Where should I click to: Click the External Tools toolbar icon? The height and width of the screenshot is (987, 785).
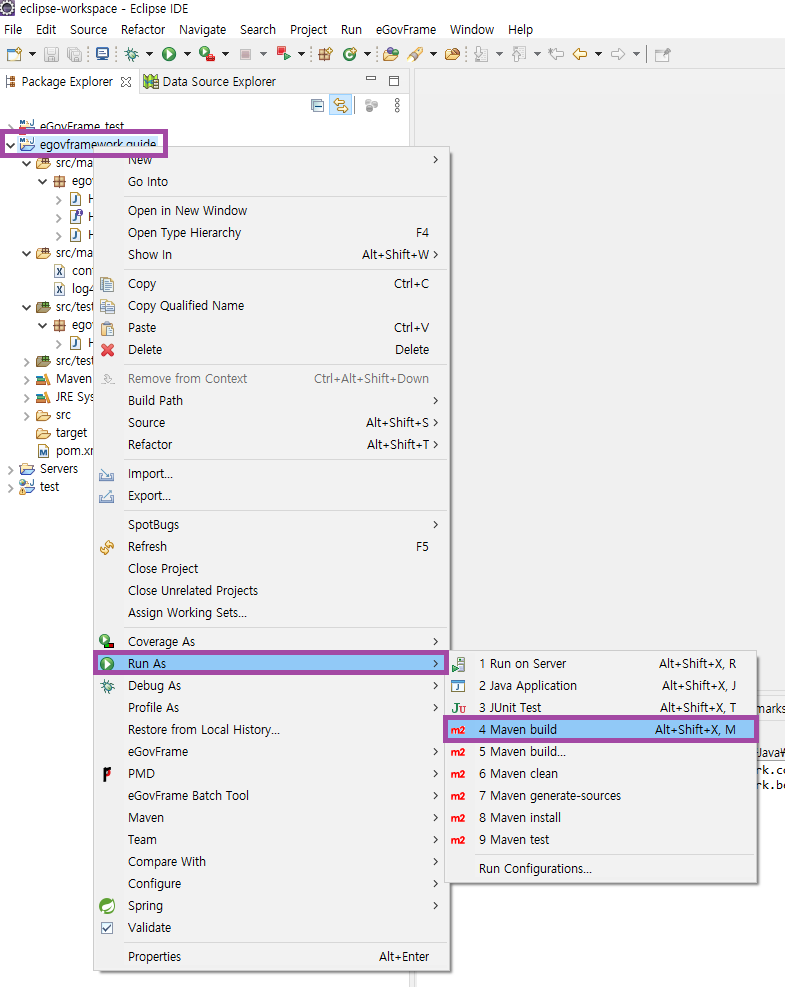pos(283,54)
